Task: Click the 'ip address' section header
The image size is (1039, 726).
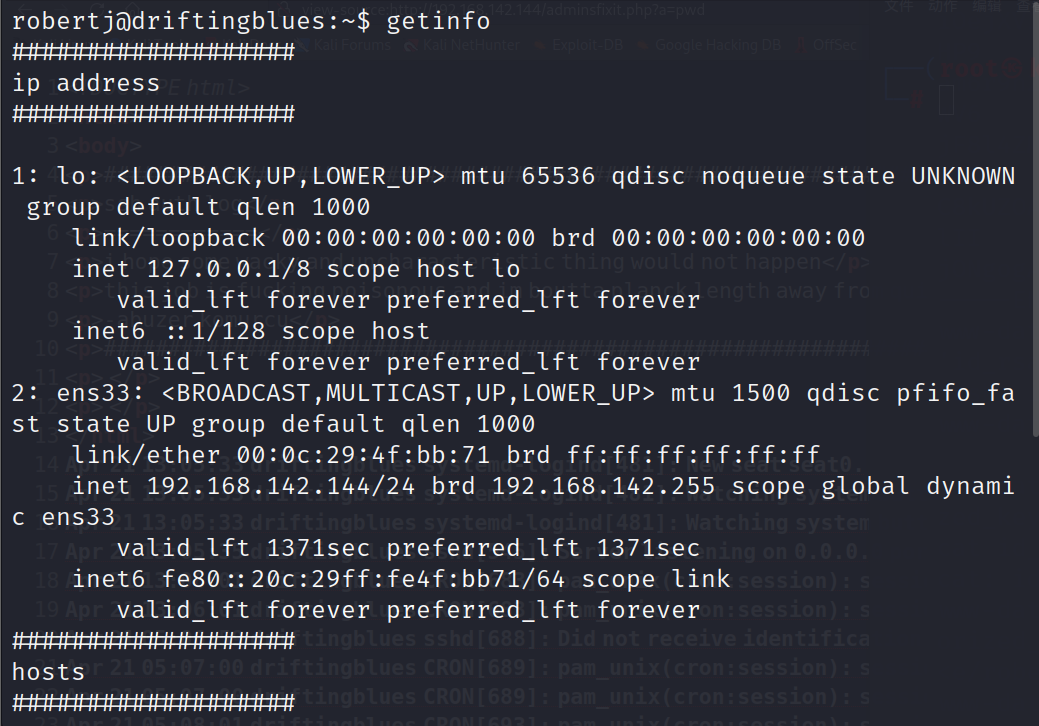Action: (x=86, y=83)
